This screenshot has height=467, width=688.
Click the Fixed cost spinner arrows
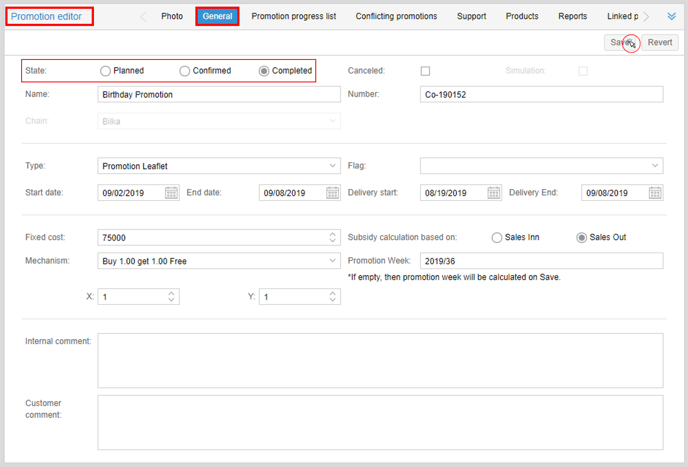point(332,237)
